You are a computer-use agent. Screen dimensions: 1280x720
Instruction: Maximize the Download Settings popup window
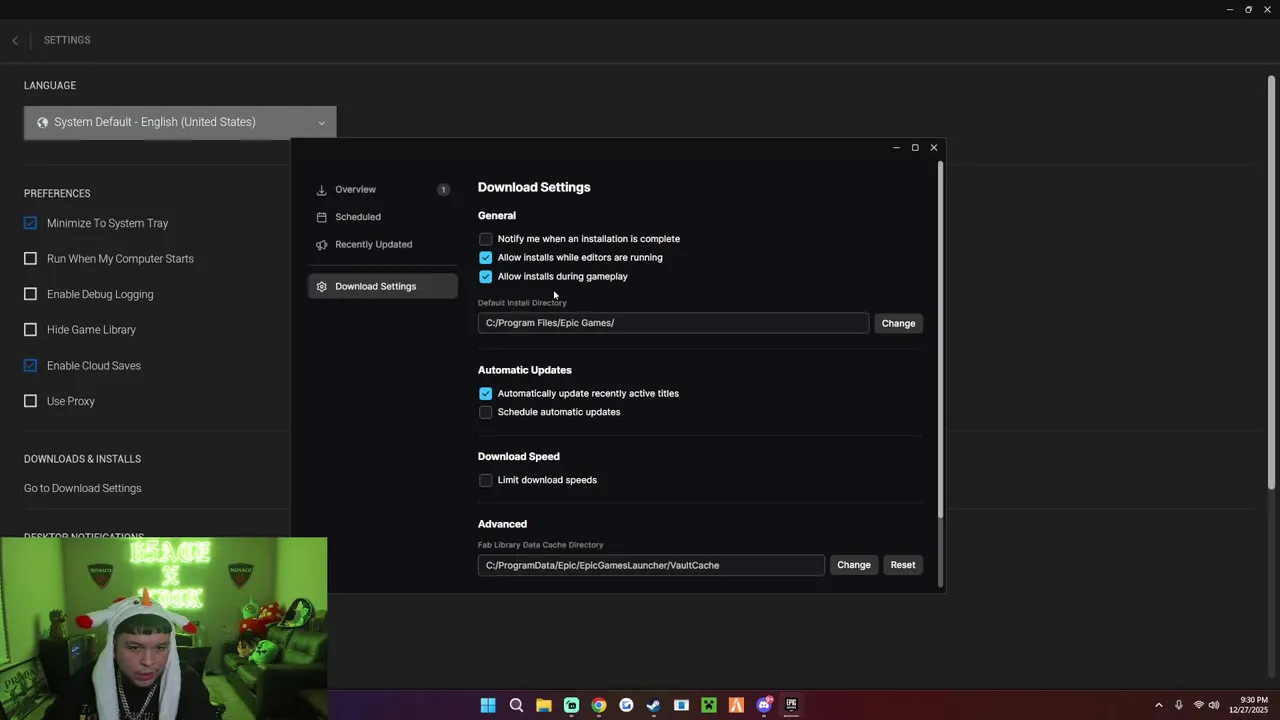pos(915,148)
